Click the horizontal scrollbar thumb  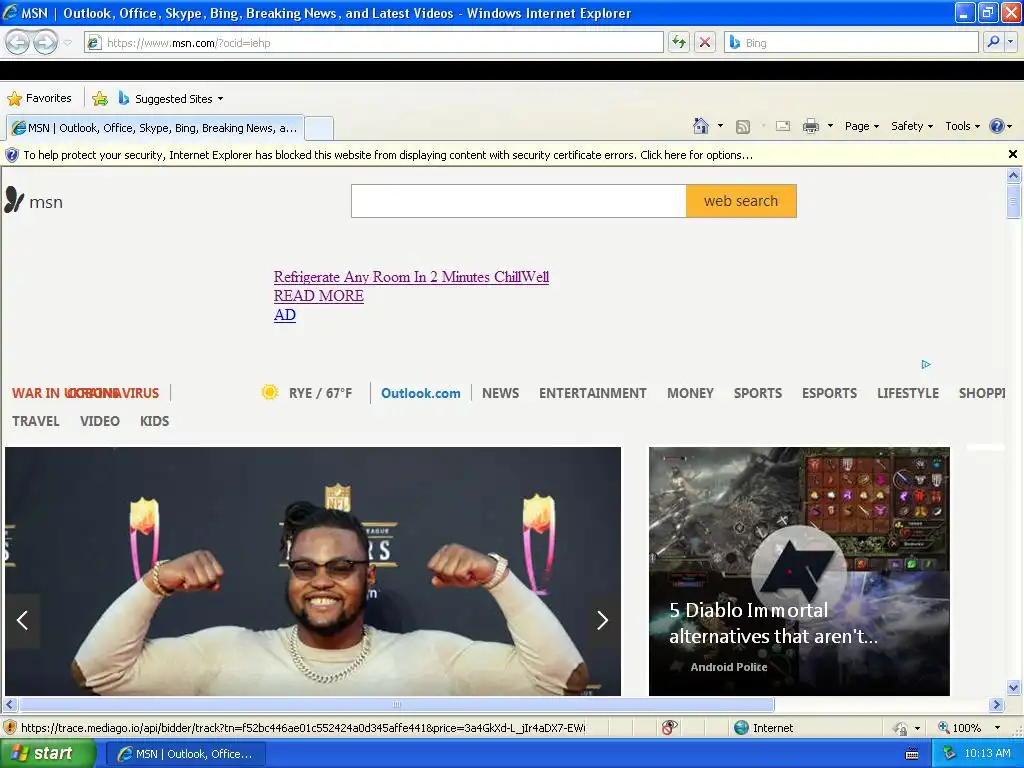(396, 705)
